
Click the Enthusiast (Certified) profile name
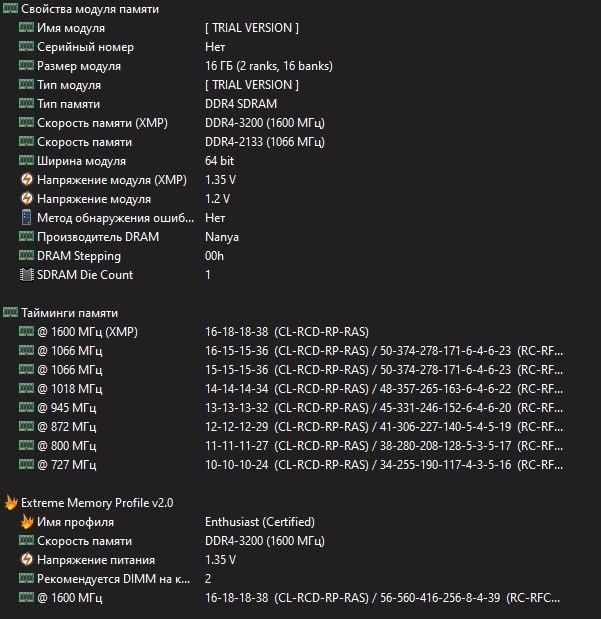(260, 522)
